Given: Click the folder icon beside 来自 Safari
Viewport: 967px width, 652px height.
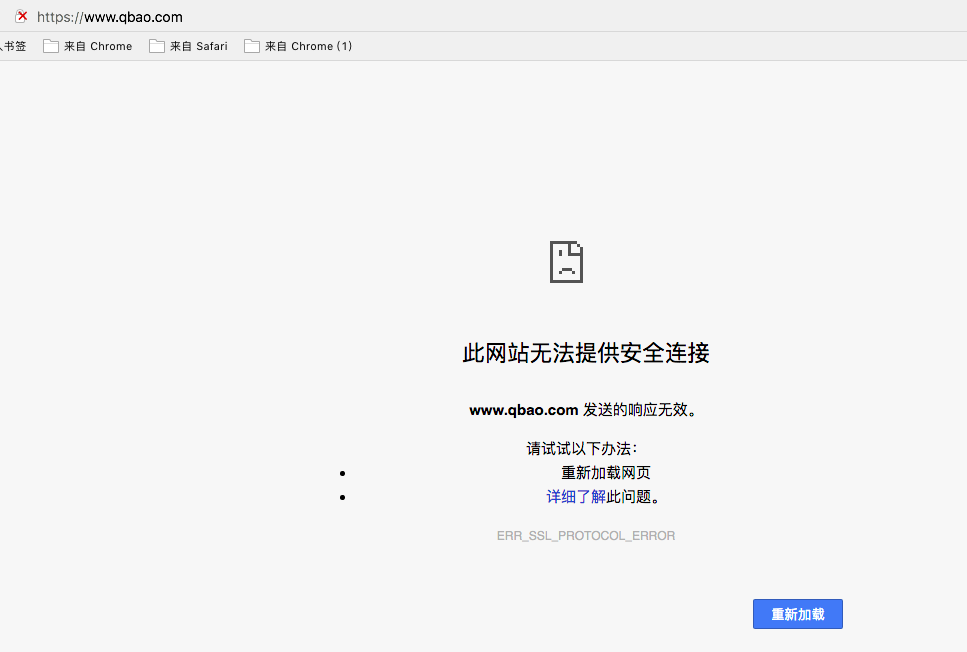Looking at the screenshot, I should coord(155,45).
